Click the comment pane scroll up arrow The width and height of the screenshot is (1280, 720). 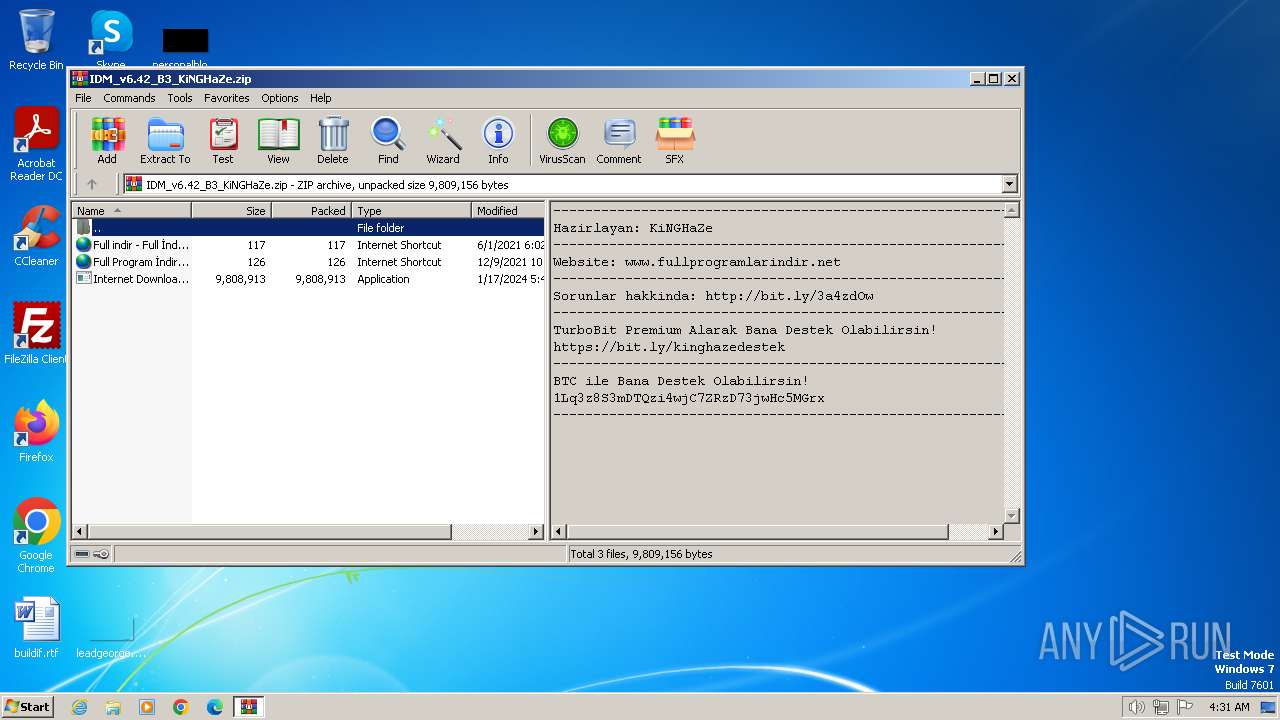point(1011,210)
